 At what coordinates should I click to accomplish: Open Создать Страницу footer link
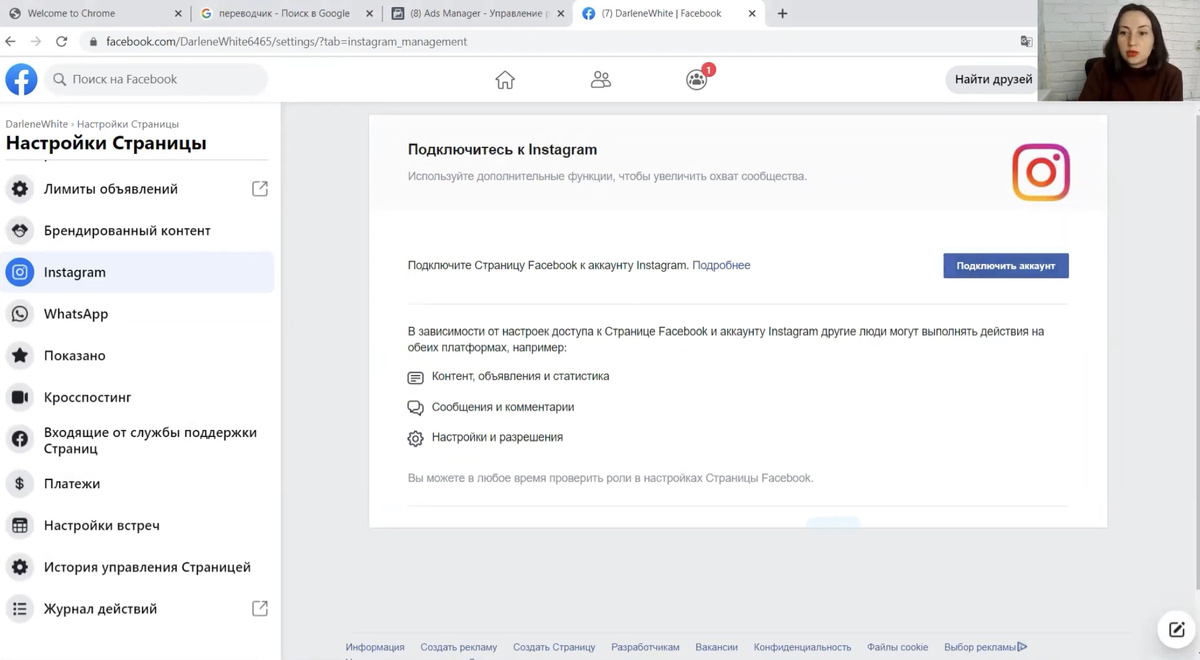click(554, 647)
